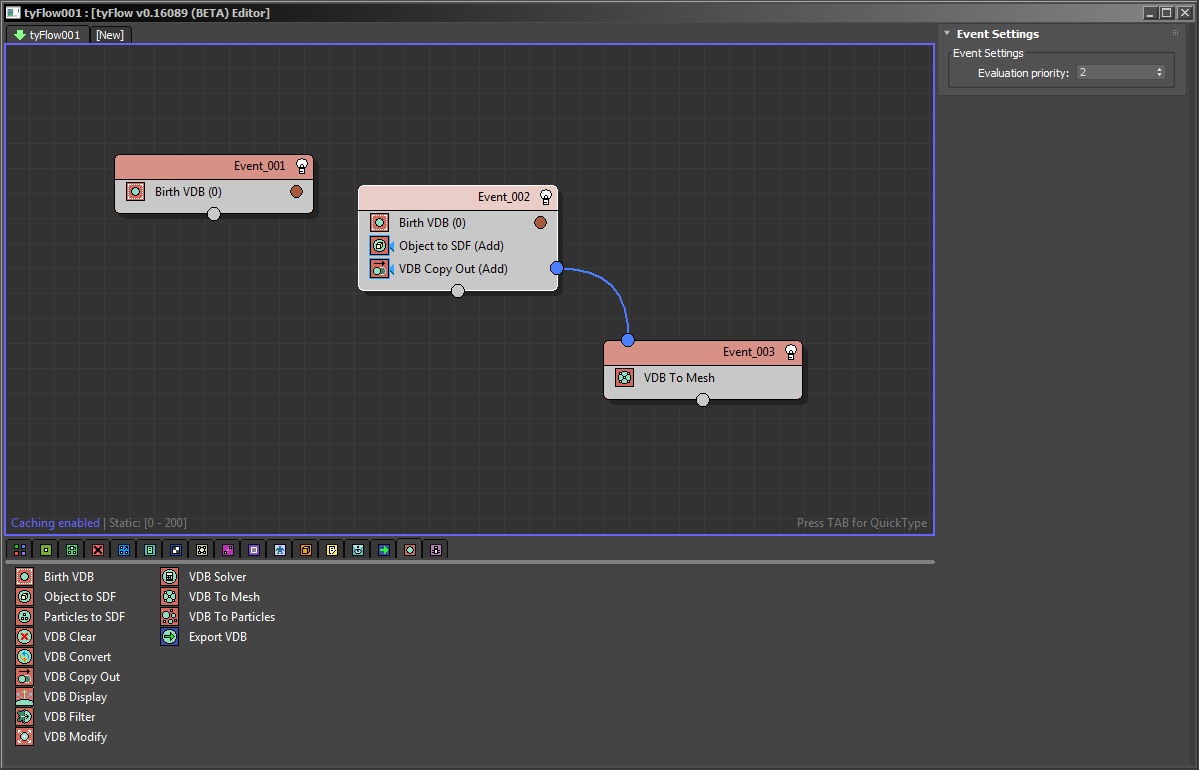Click the VDB Solver operator icon
Viewport: 1199px width, 770px height.
[170, 577]
